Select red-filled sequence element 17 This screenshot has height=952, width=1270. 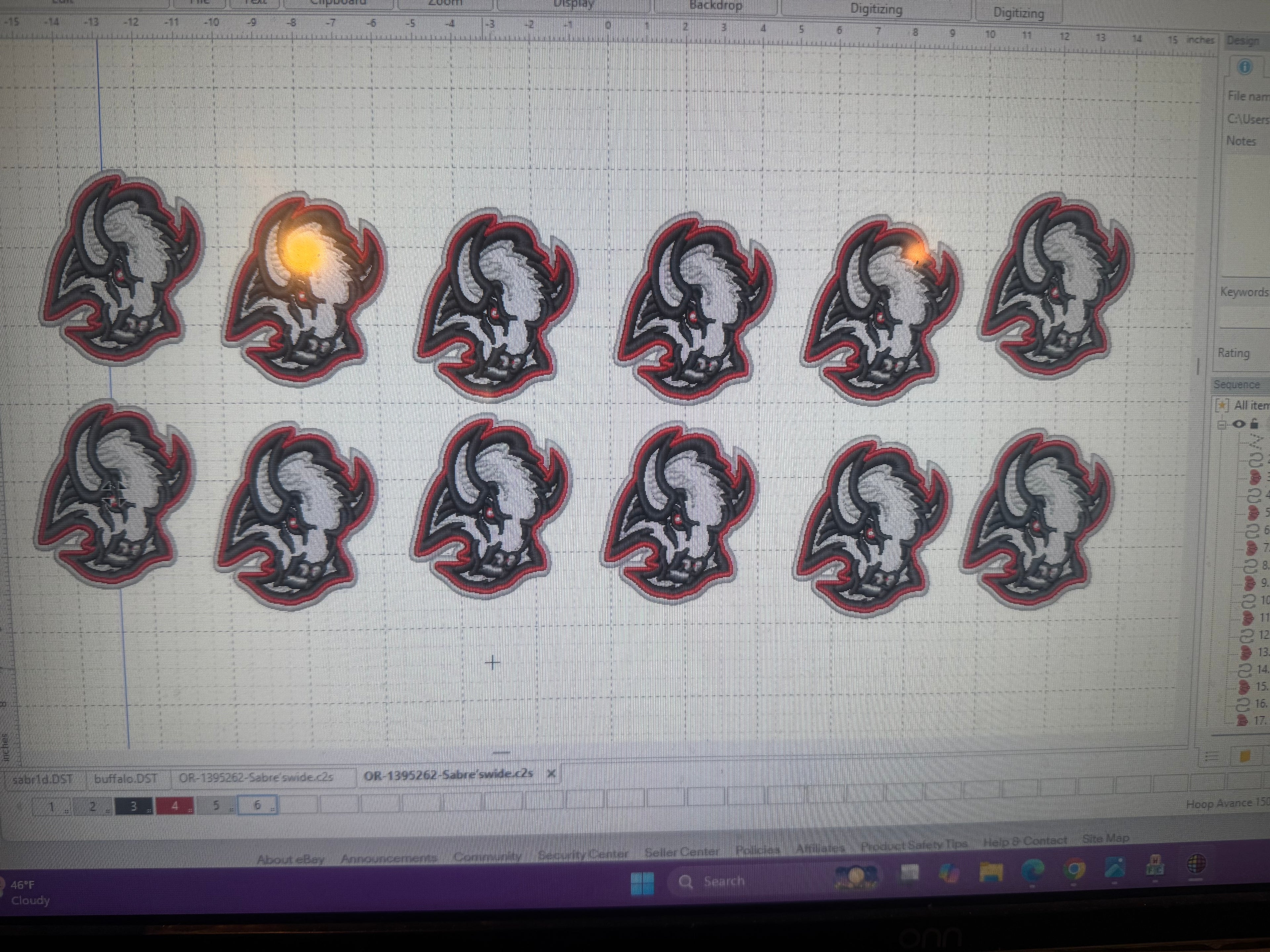pyautogui.click(x=1243, y=720)
